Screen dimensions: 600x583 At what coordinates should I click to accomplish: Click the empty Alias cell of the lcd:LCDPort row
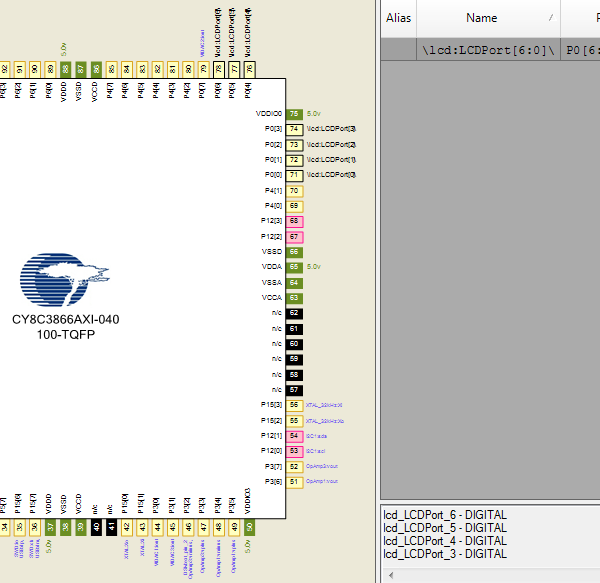[398, 50]
